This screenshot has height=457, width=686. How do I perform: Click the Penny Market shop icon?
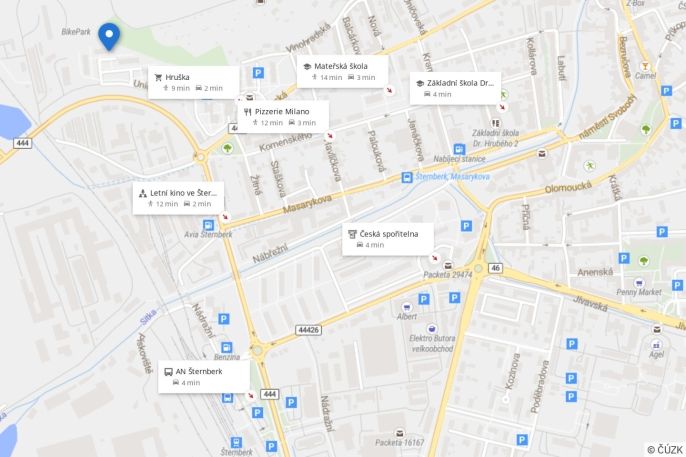[639, 283]
